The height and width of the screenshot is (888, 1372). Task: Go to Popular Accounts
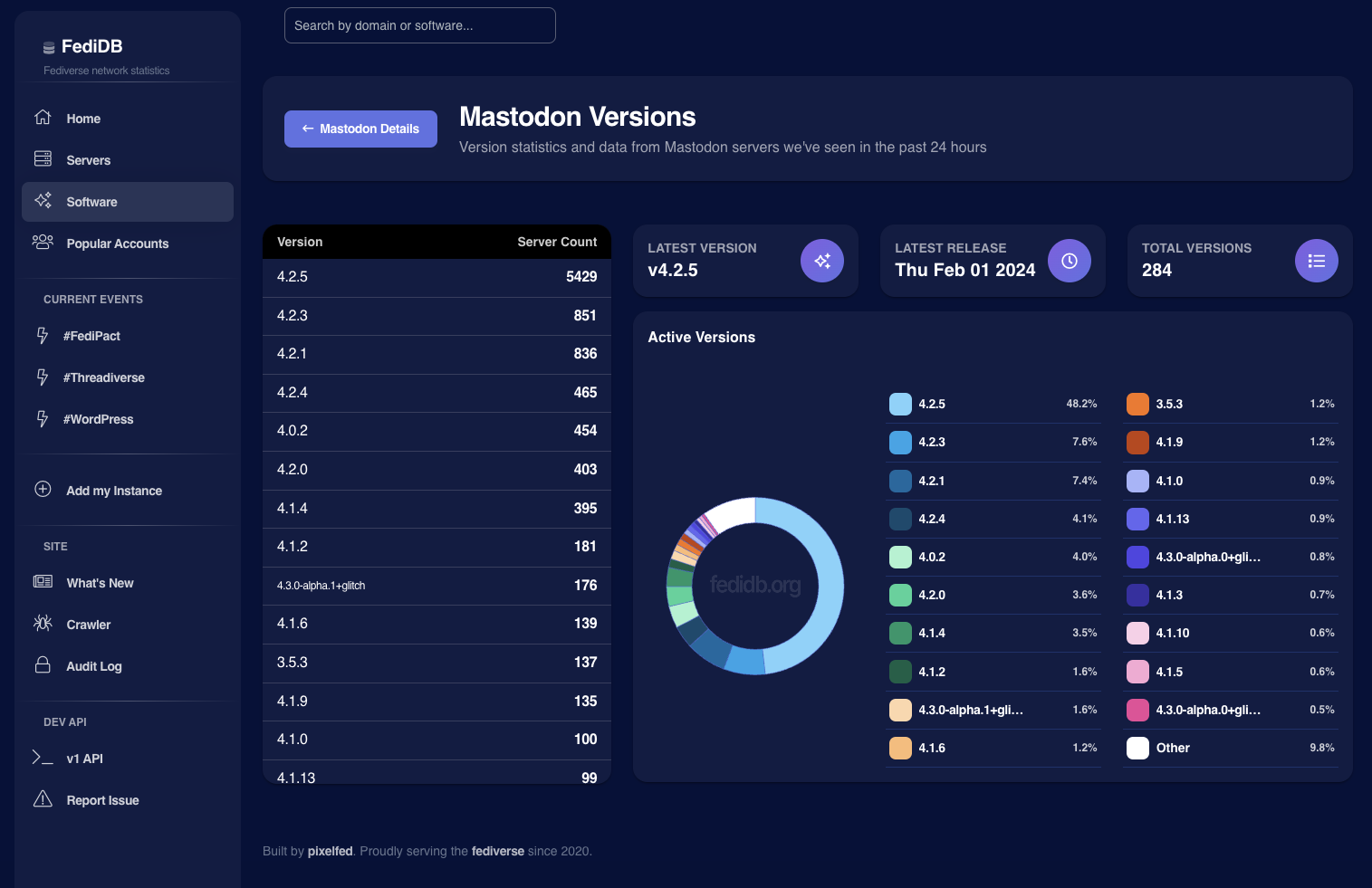pyautogui.click(x=128, y=243)
